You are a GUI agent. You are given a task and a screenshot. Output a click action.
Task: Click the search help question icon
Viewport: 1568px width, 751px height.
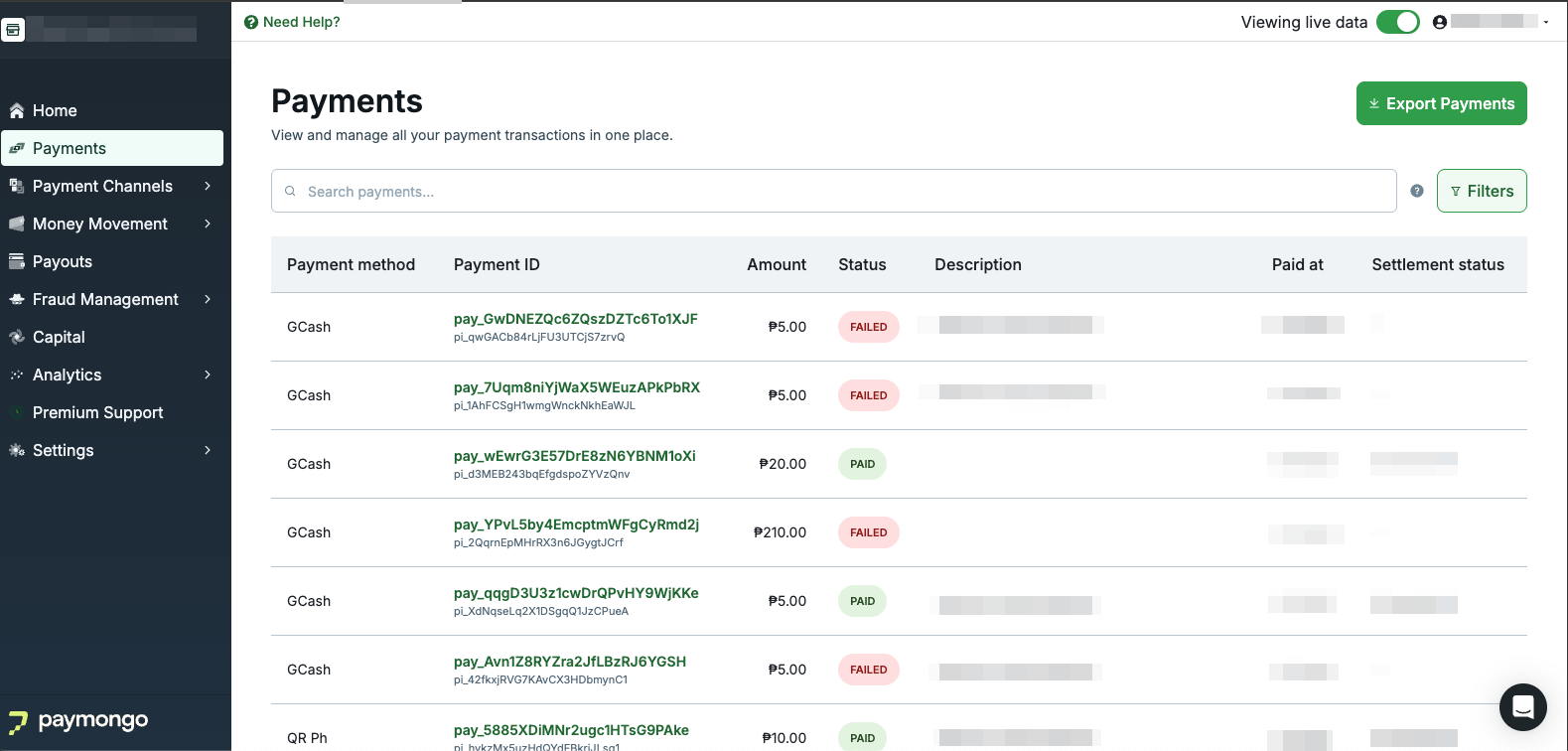point(1417,191)
